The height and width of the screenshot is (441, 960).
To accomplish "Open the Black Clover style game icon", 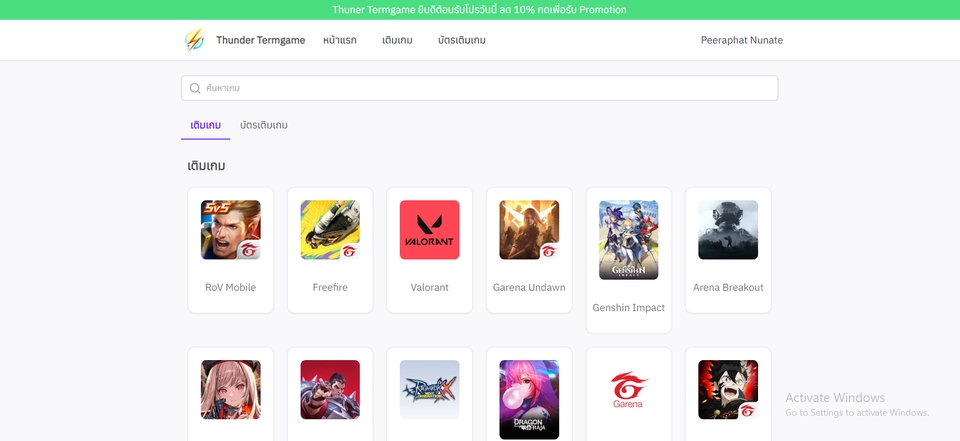I will (x=728, y=390).
